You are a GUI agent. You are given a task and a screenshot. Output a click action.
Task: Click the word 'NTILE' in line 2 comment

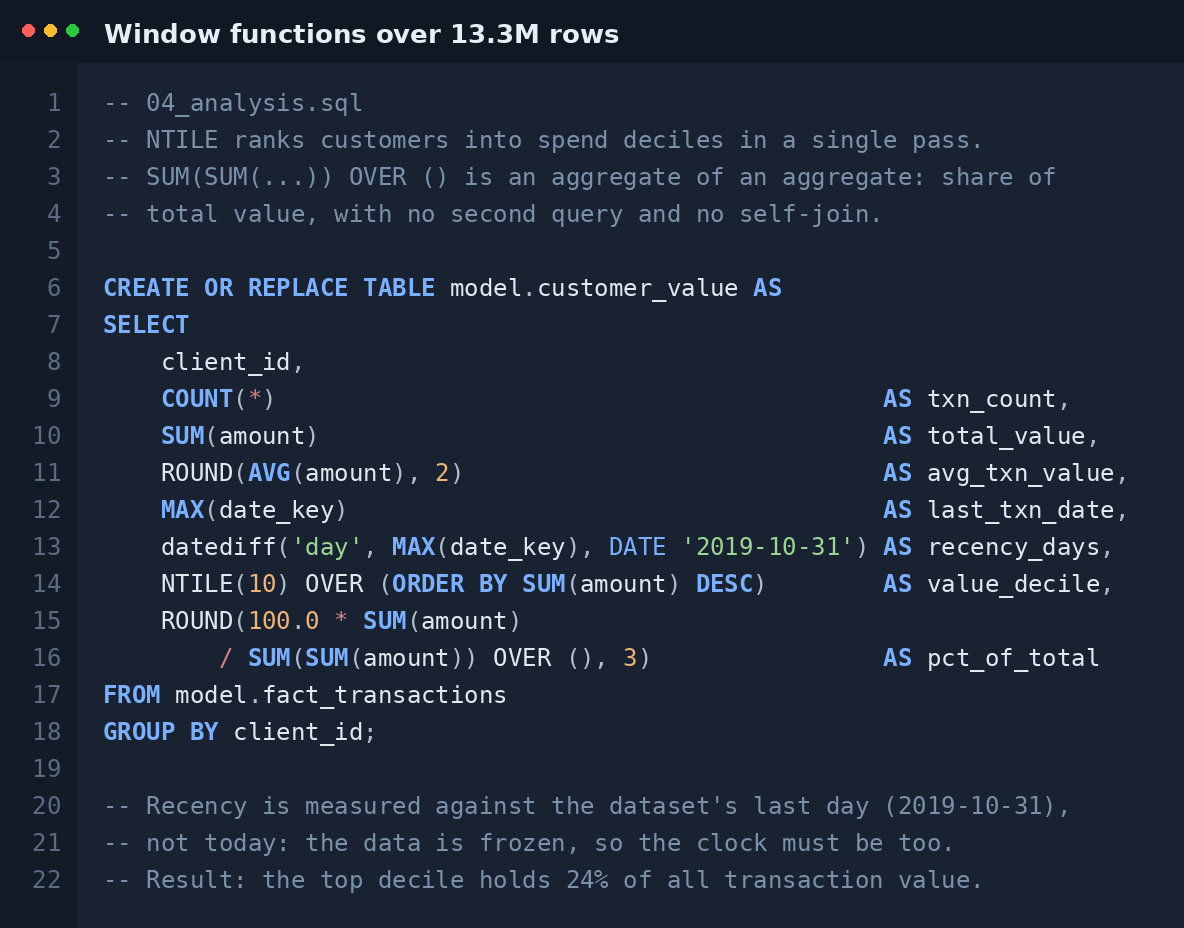(x=182, y=140)
